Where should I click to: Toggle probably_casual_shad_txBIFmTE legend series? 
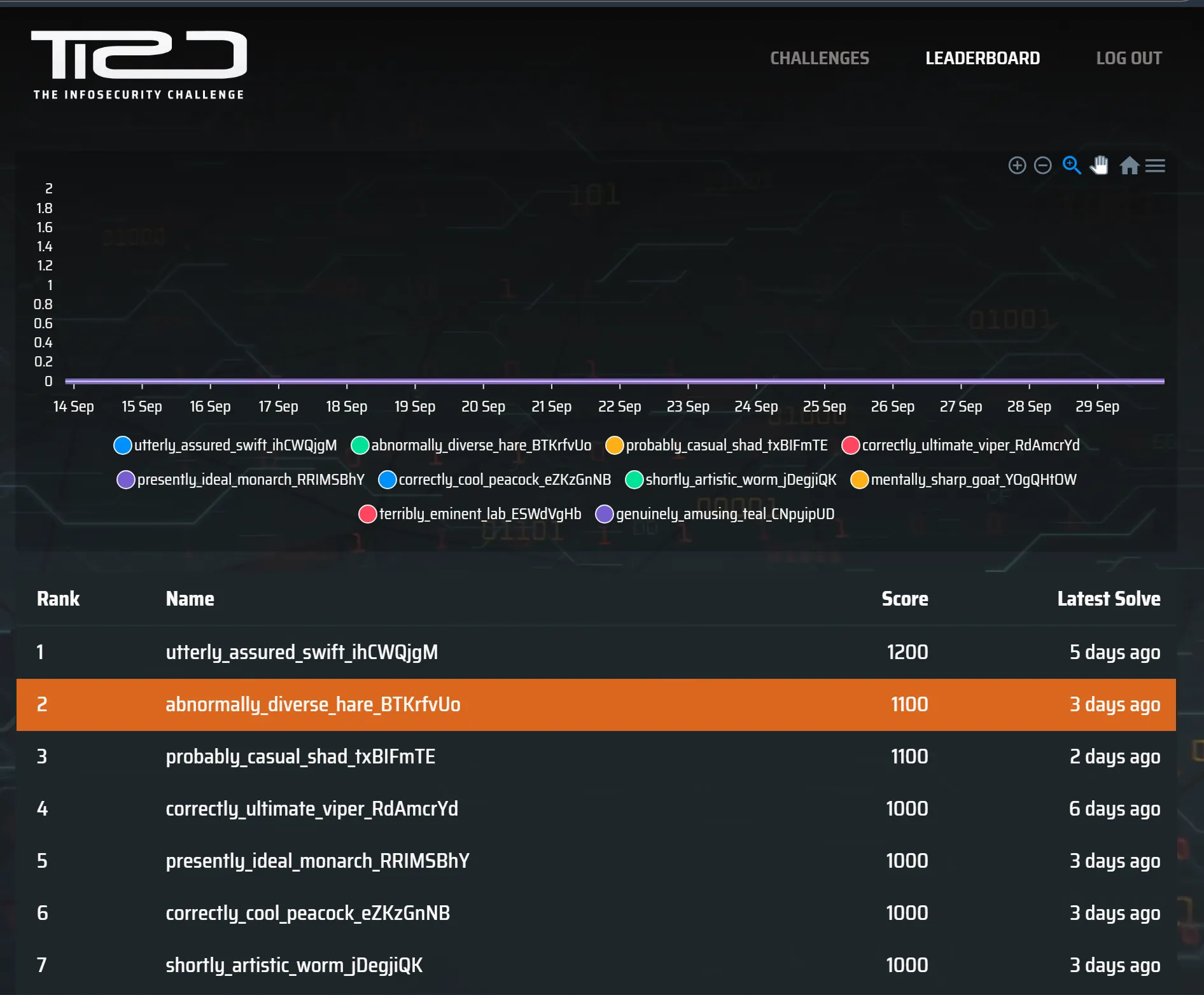tap(717, 445)
